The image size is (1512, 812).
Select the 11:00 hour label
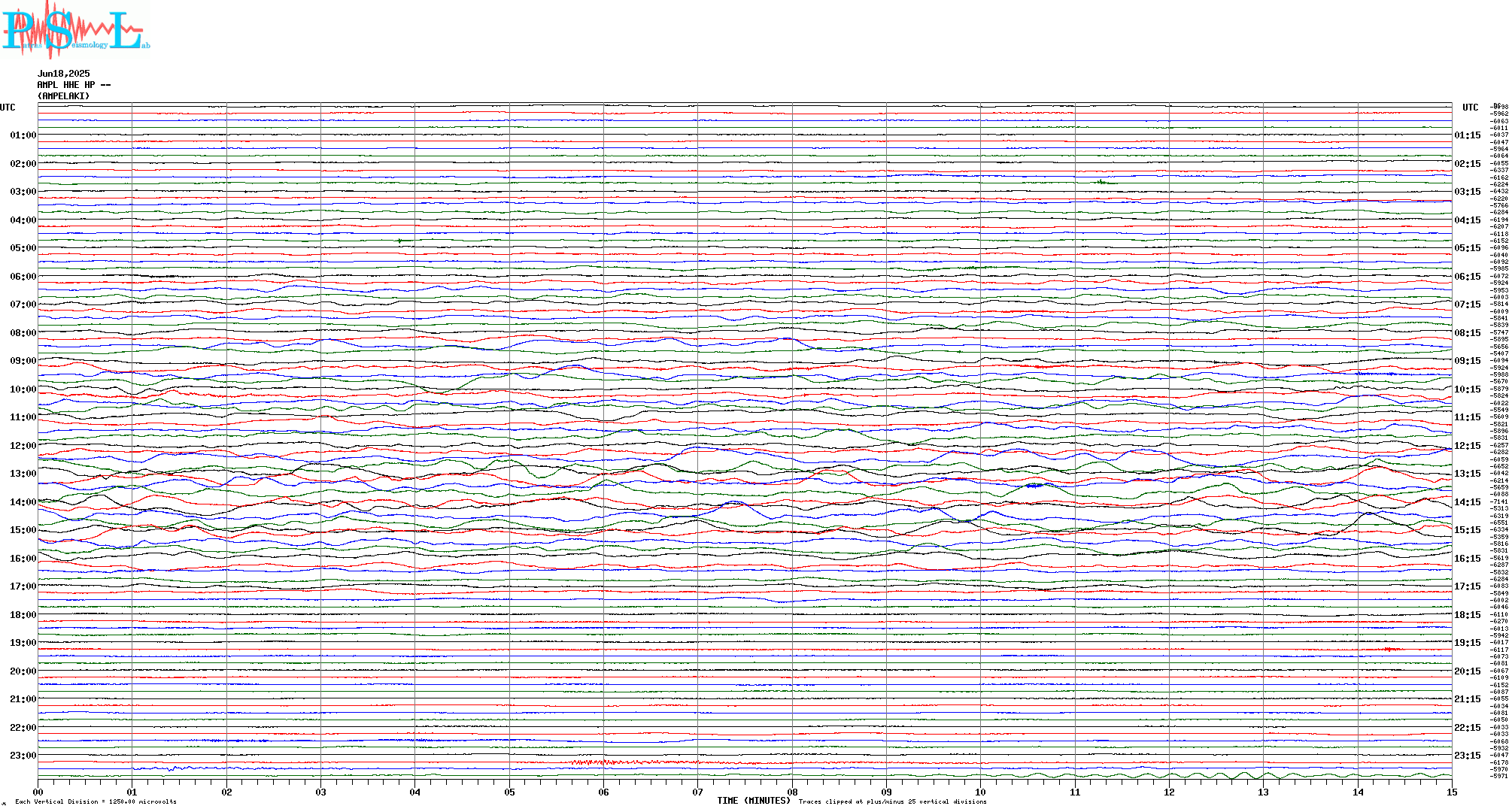(x=23, y=417)
